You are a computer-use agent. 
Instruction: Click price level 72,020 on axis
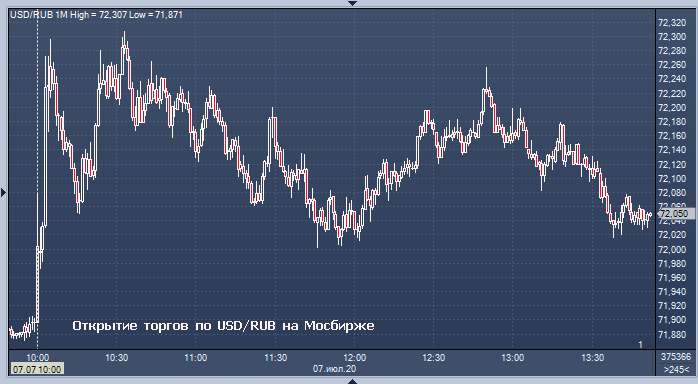[672, 234]
